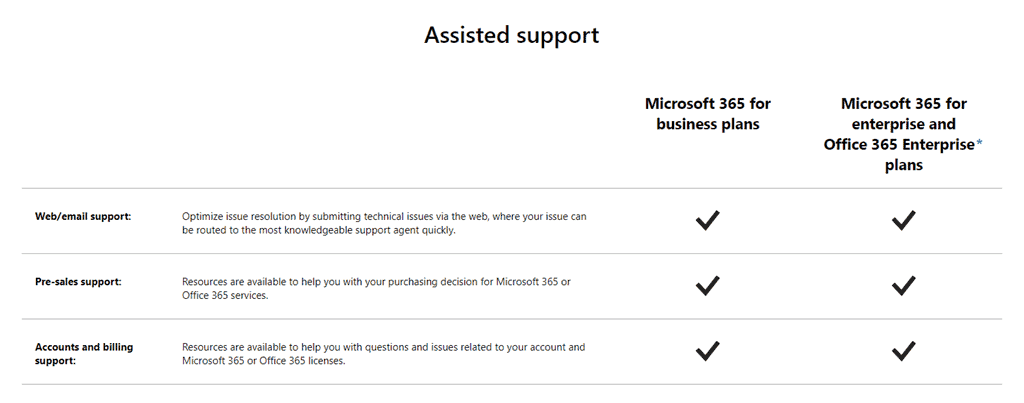Click the business checkmark for Accounts and billing support
The width and height of the screenshot is (1024, 403).
tap(708, 351)
